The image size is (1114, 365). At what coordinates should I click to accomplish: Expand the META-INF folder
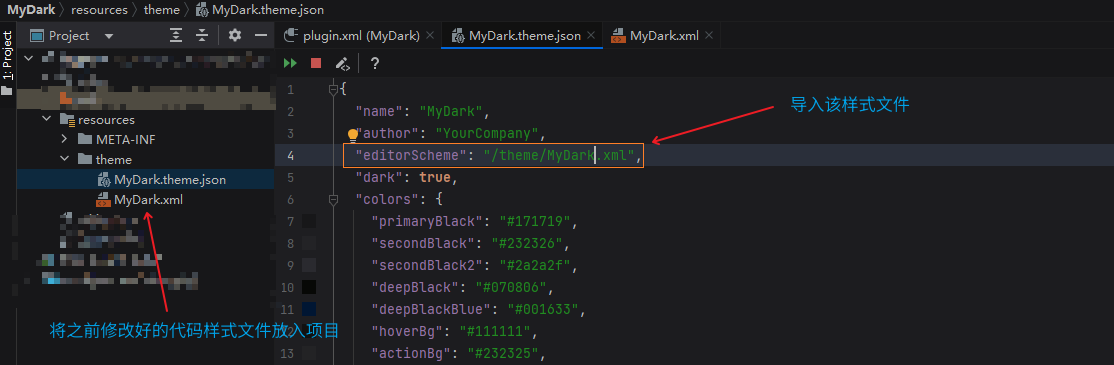[x=64, y=139]
